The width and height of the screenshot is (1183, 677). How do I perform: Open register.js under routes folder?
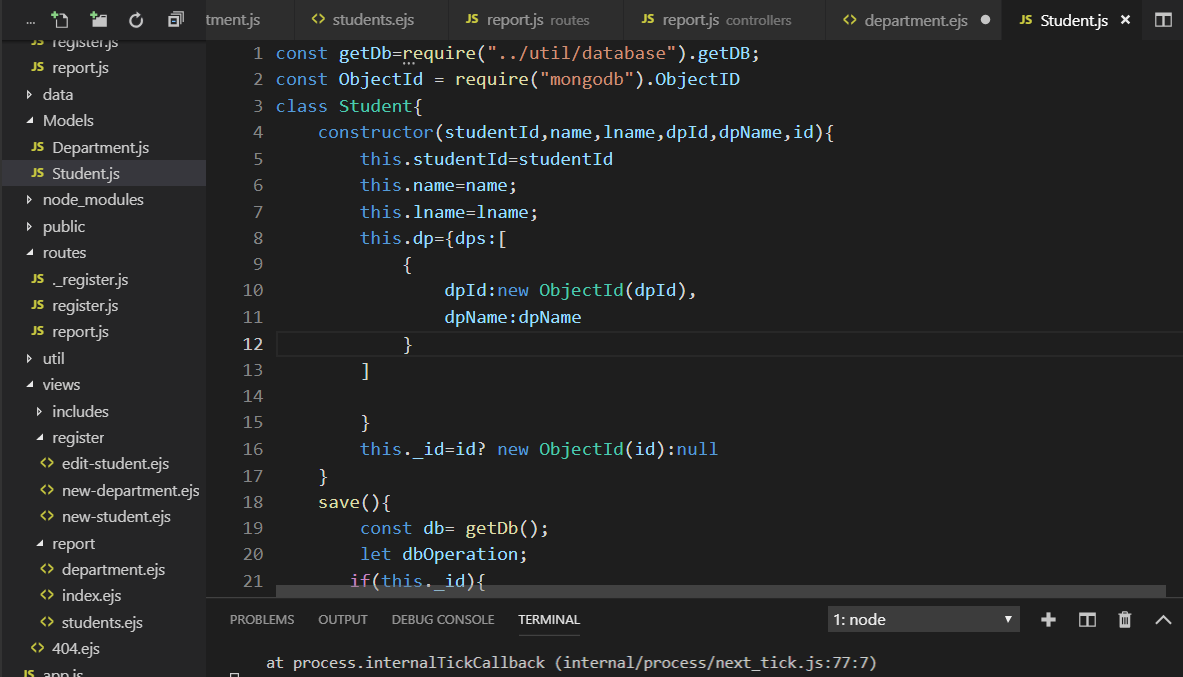pyautogui.click(x=103, y=306)
